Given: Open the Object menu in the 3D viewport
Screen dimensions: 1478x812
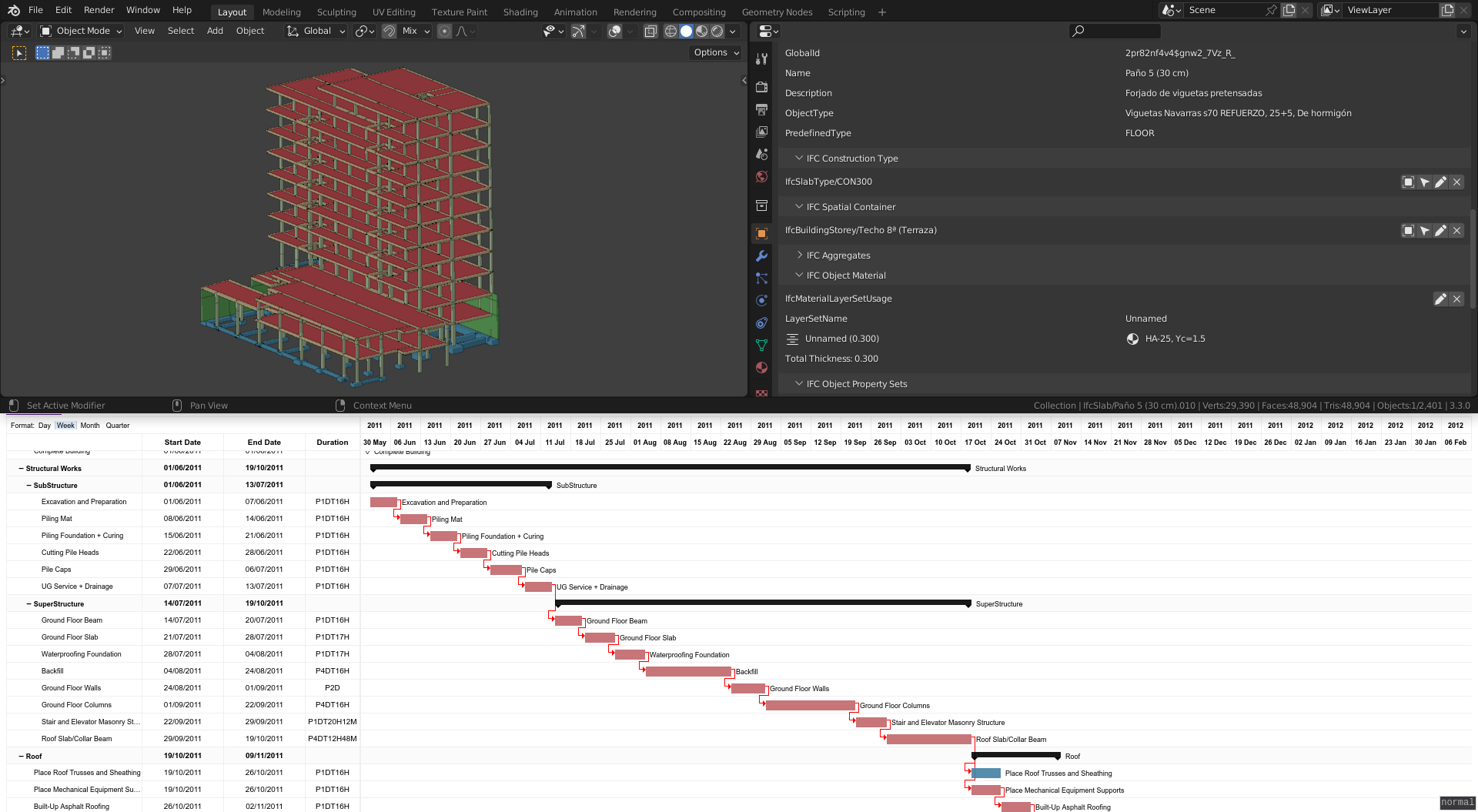Looking at the screenshot, I should coord(250,31).
